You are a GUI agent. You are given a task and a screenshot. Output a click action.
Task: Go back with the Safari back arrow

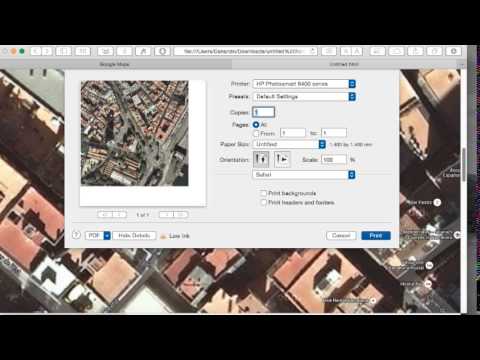(36, 51)
